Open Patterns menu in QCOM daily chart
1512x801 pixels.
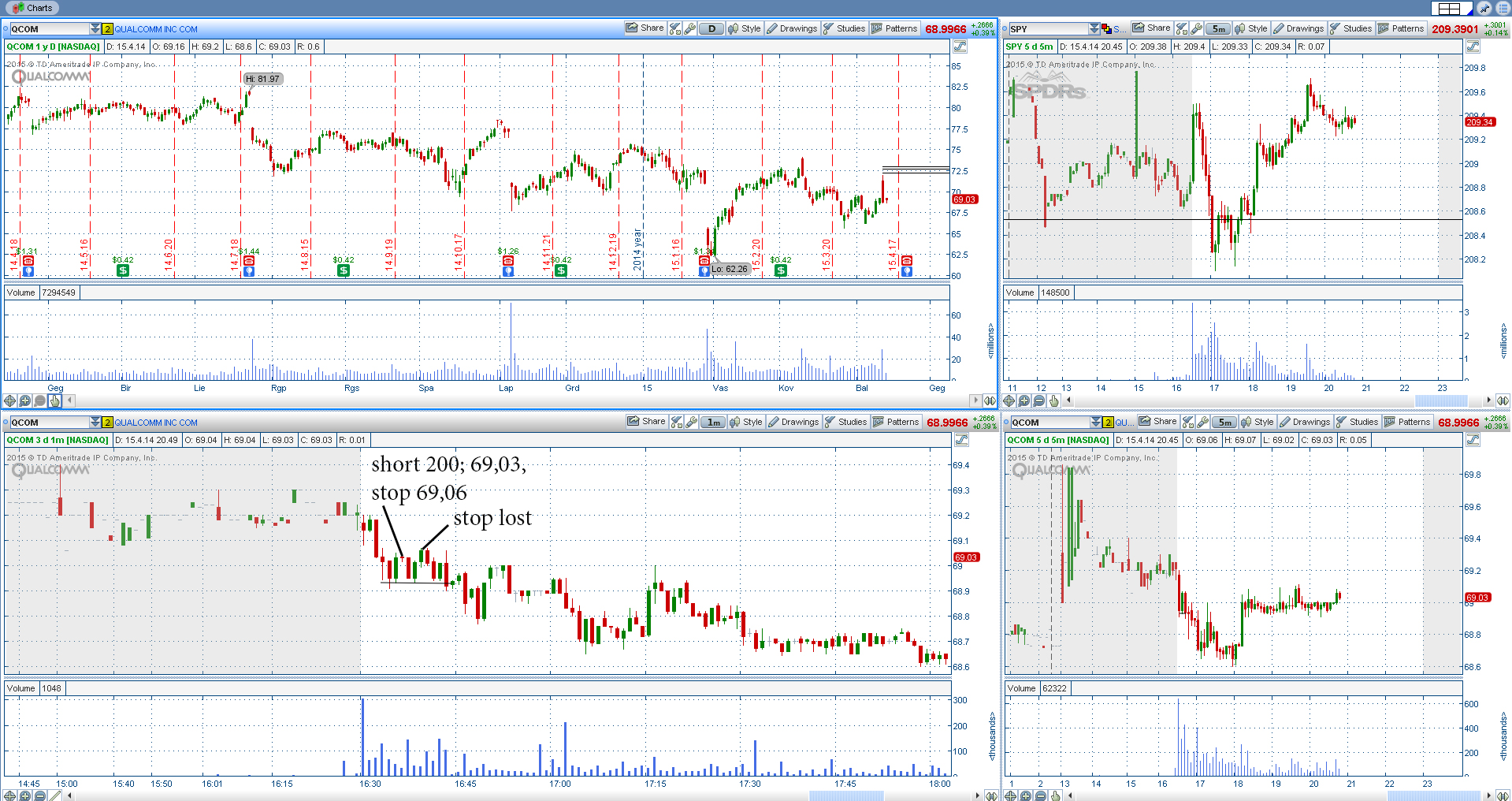pos(894,28)
